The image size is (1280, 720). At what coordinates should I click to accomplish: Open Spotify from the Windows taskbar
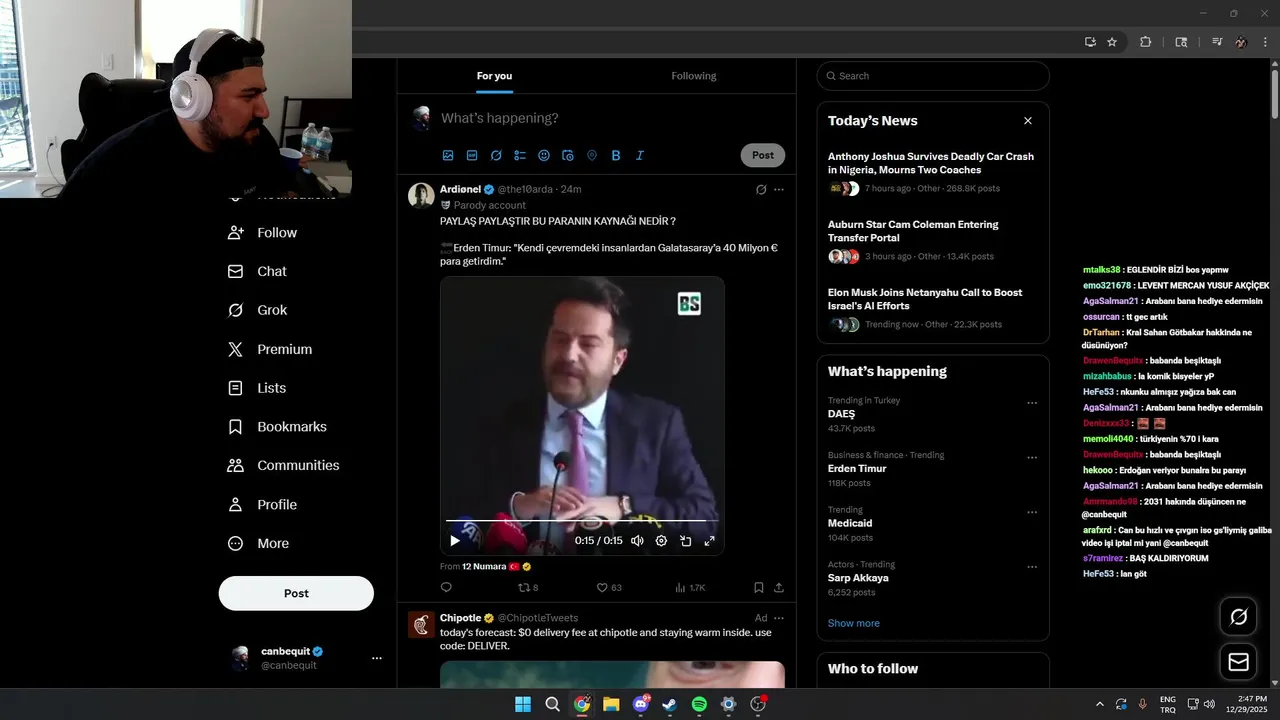tap(699, 704)
